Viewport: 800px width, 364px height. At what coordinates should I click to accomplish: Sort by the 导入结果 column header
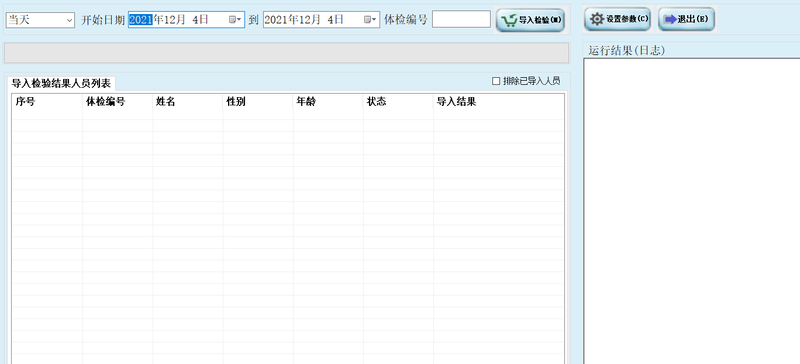tap(498, 102)
